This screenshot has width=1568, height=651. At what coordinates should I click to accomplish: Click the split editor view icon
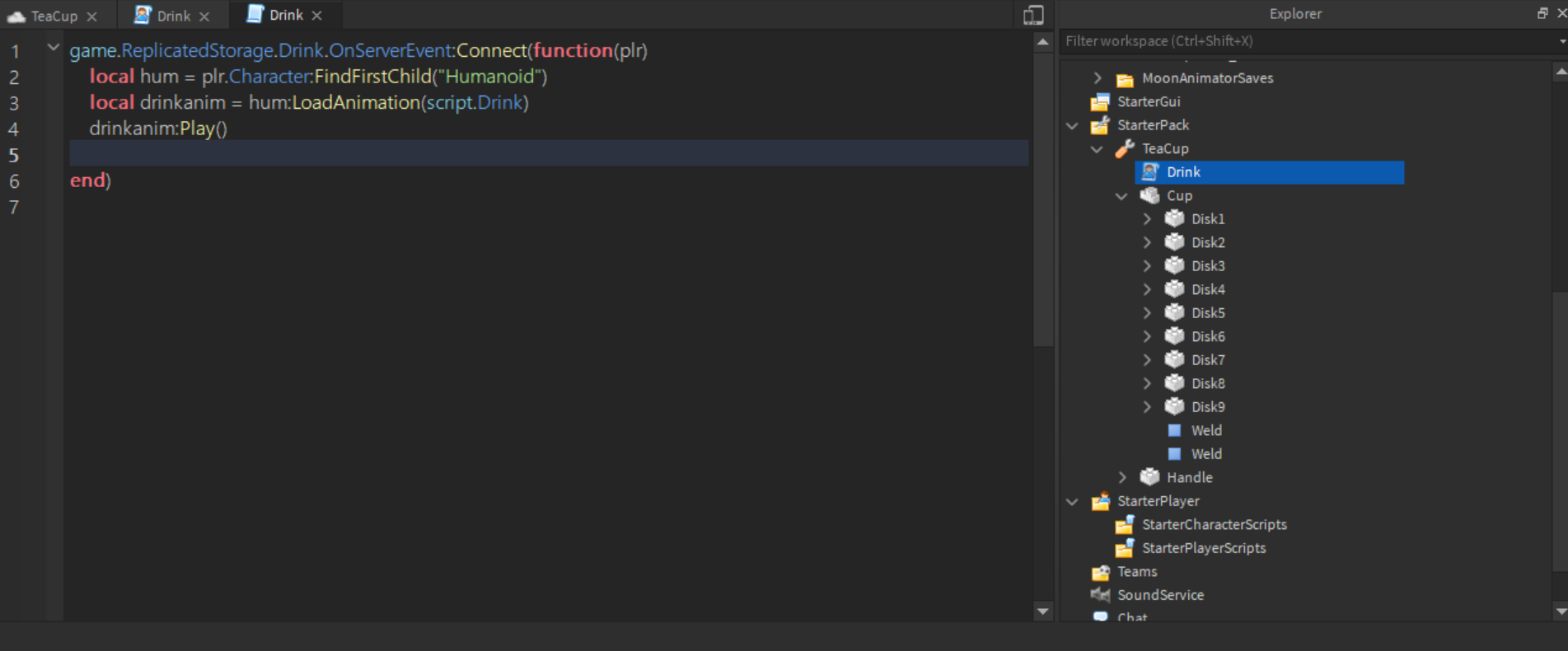tap(1033, 15)
